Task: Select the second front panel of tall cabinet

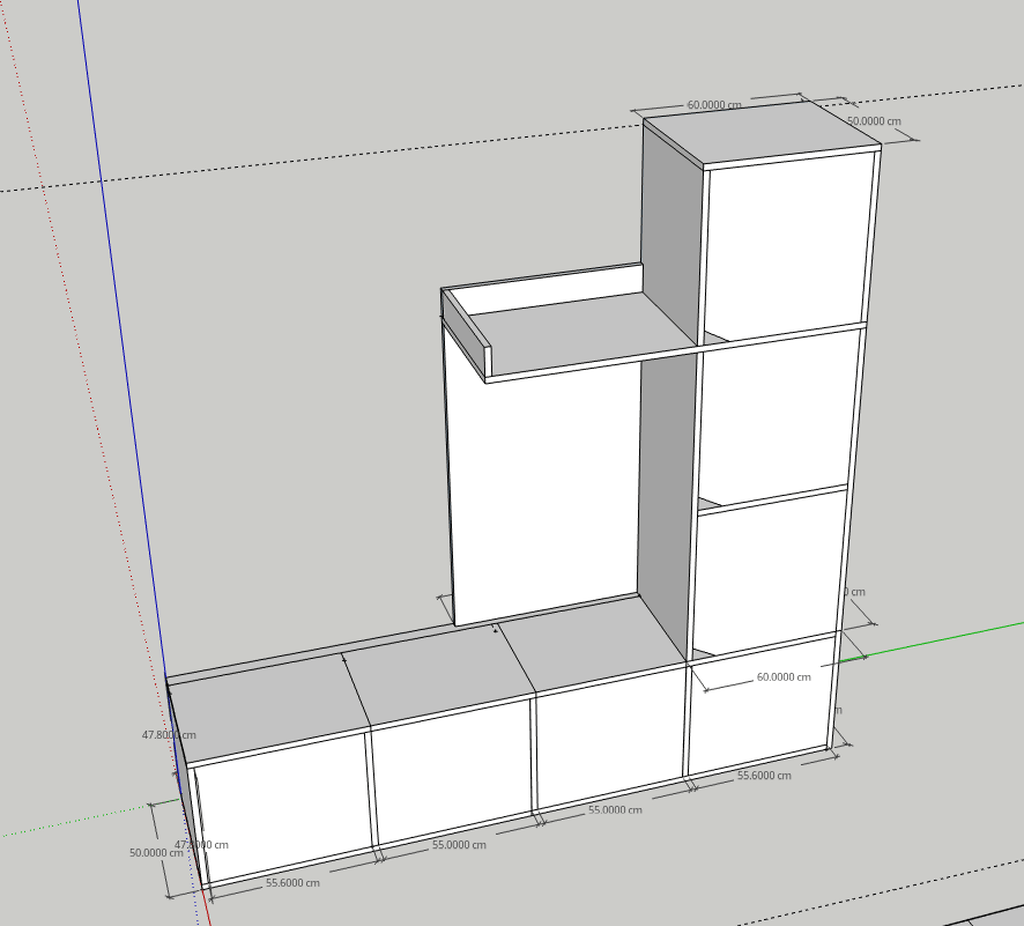Action: click(x=778, y=412)
